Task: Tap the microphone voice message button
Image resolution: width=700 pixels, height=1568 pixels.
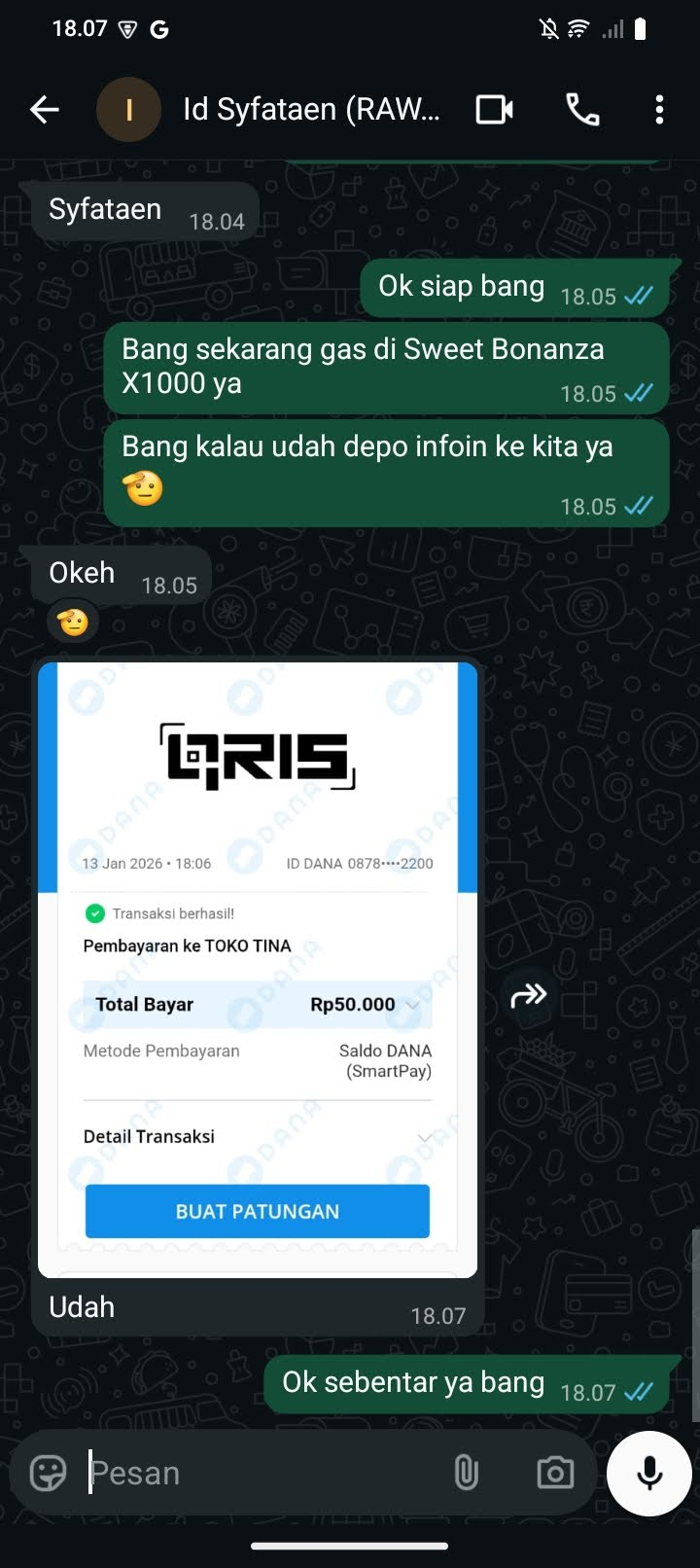Action: tap(649, 1473)
